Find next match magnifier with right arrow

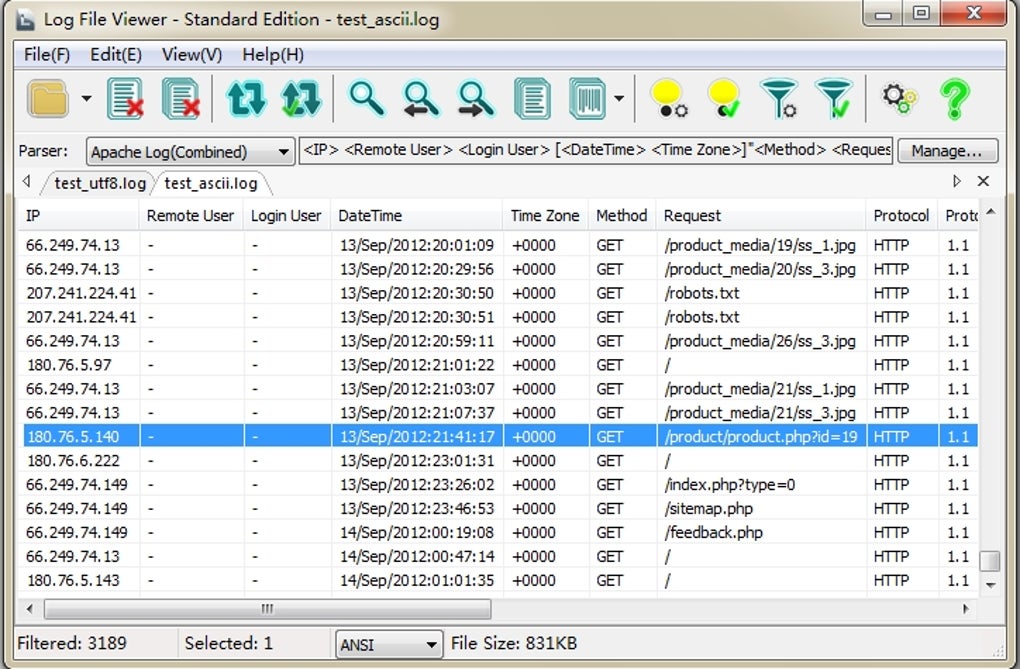pyautogui.click(x=476, y=99)
